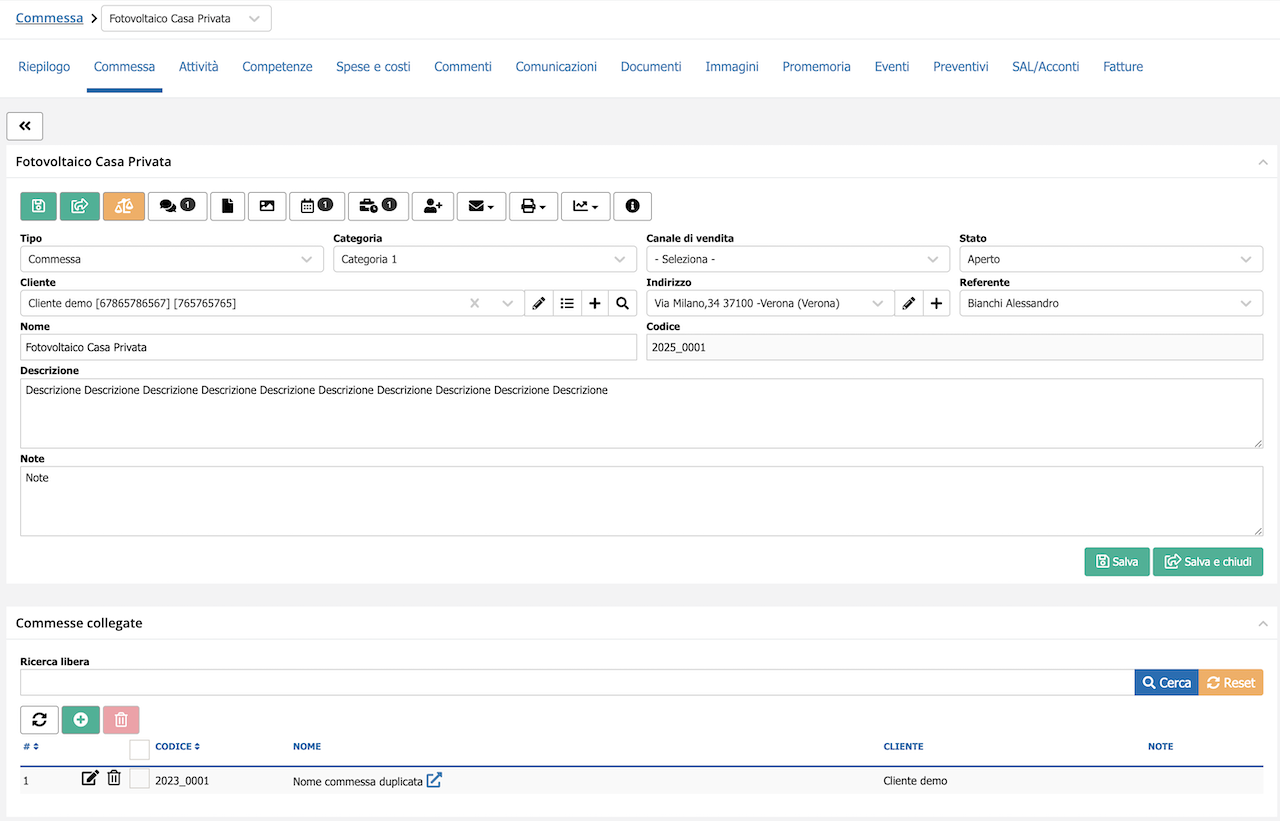Viewport: 1280px width, 821px height.
Task: Edit the Cliente with the pencil icon
Action: [x=539, y=303]
